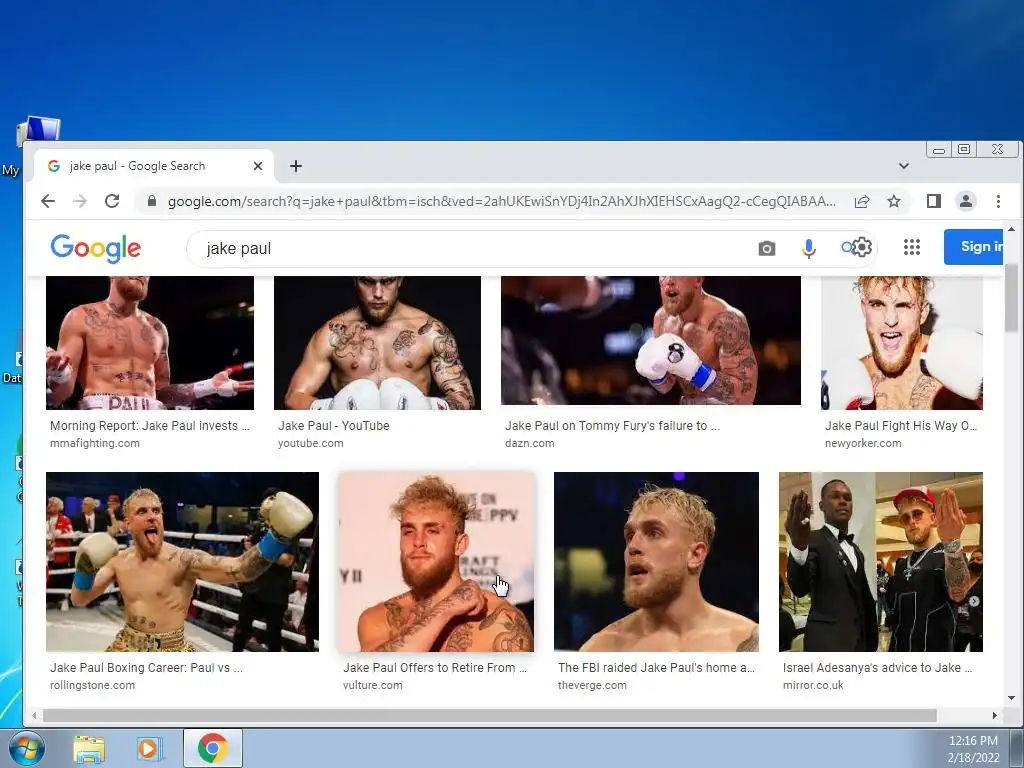Screen dimensions: 1024x768
Task: Open the Jake Paul - YouTube image thumbnail
Action: (377, 343)
